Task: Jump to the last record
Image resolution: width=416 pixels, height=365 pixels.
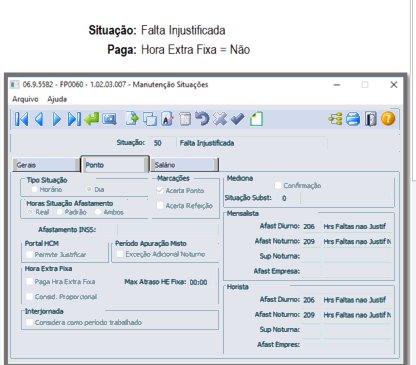Action: 74,119
